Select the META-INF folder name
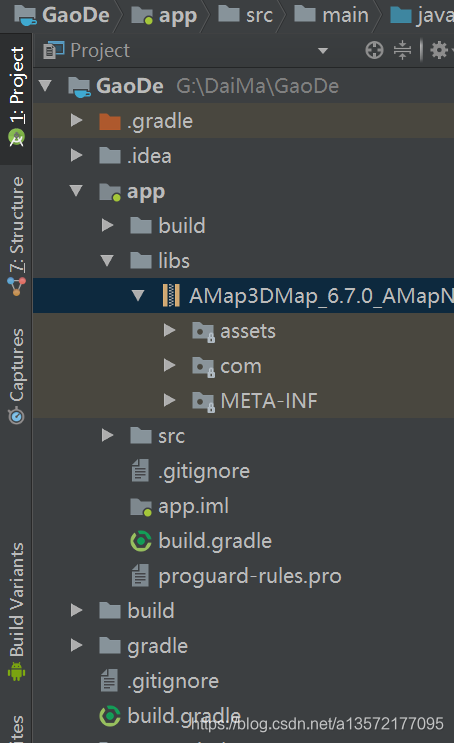The height and width of the screenshot is (743, 454). [x=269, y=401]
